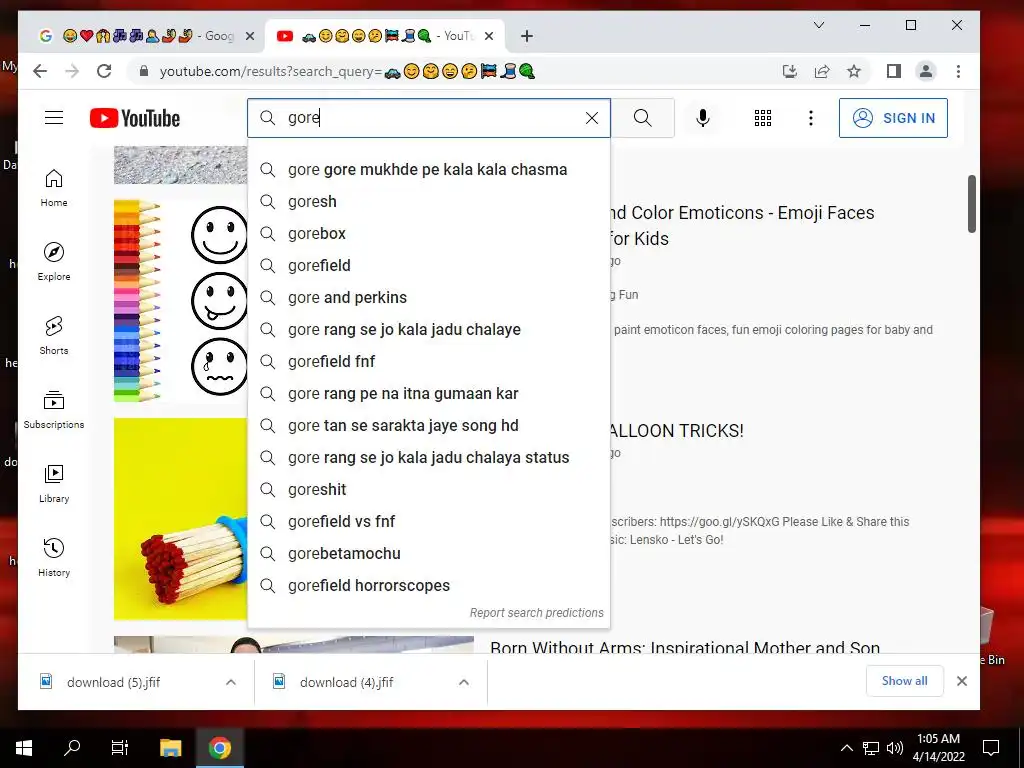Viewport: 1024px width, 768px height.
Task: Open YouTube settings three-dot menu
Action: click(x=810, y=118)
